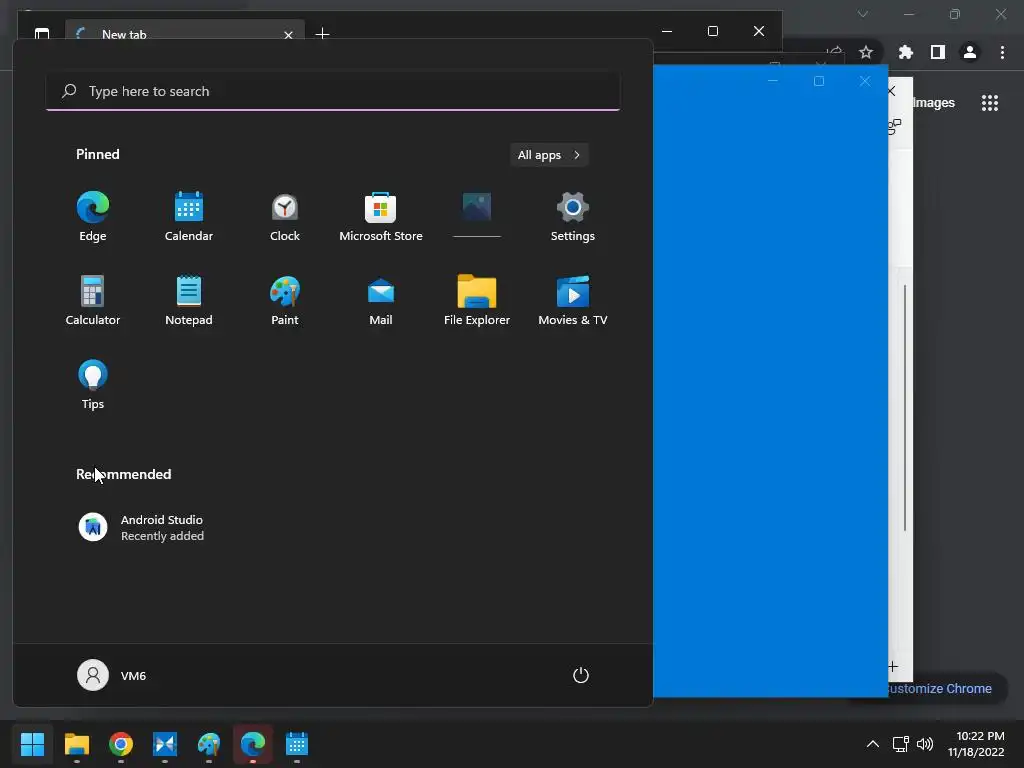
Task: Open Microsoft Store from pinned apps
Action: pyautogui.click(x=381, y=217)
